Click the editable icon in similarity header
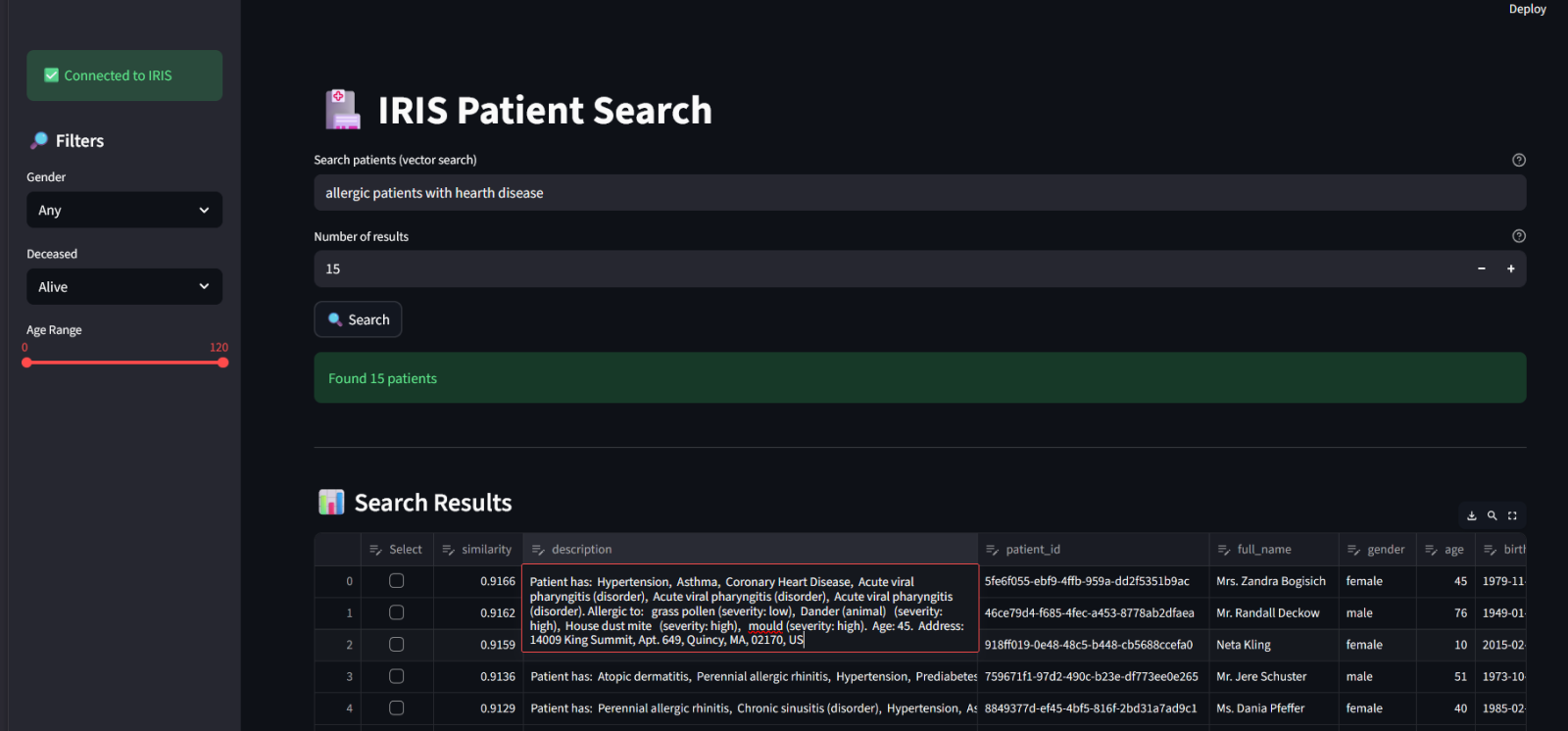This screenshot has width=1568, height=731. point(448,550)
